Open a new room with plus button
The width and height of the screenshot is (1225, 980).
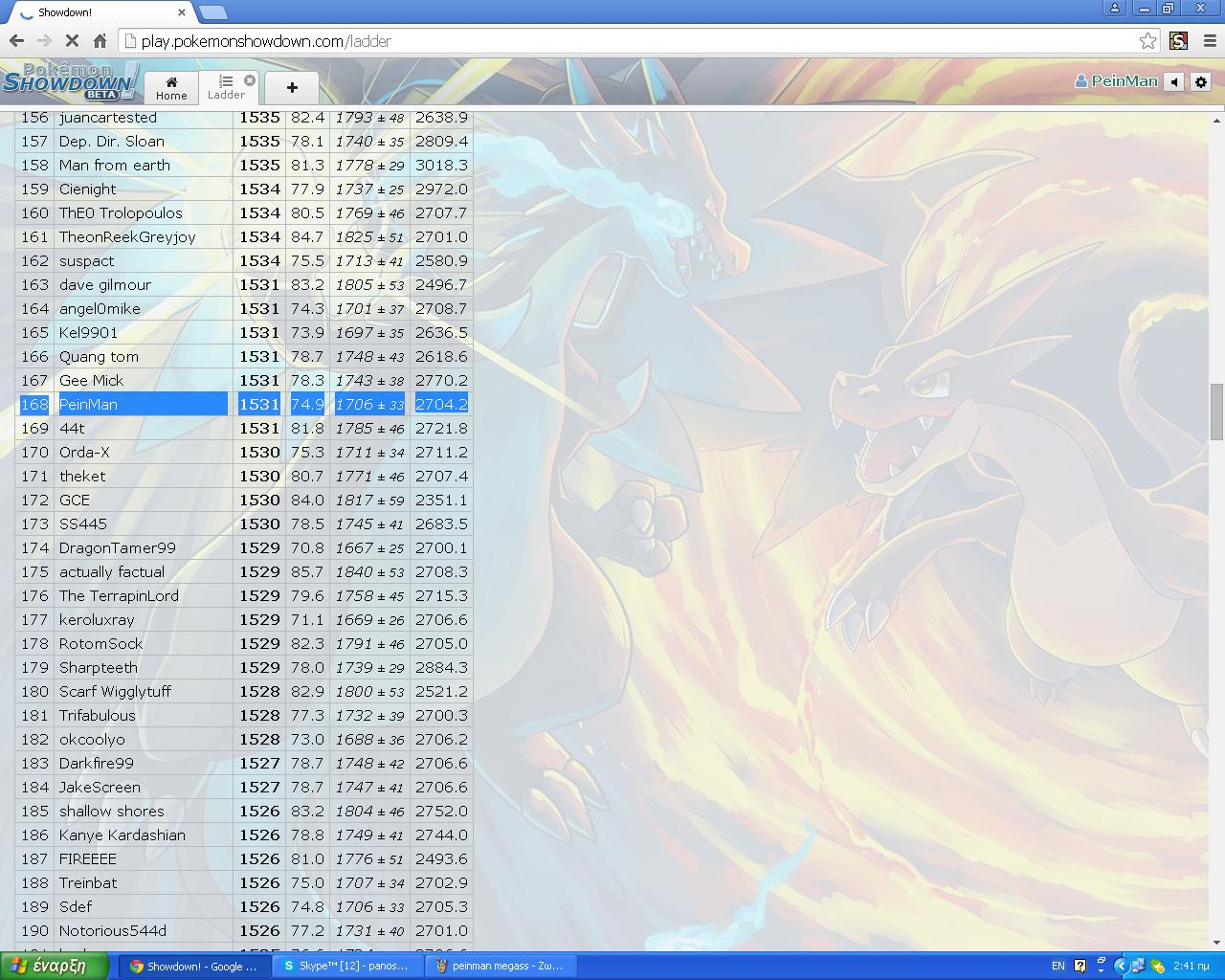click(x=292, y=87)
